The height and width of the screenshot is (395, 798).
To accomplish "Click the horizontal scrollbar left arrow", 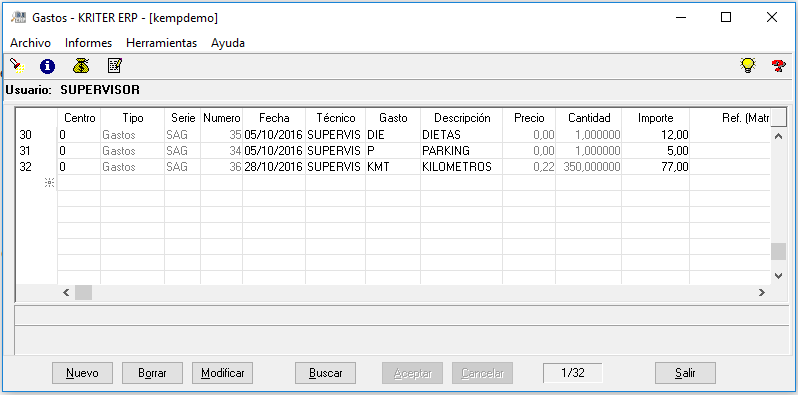I will 66,293.
